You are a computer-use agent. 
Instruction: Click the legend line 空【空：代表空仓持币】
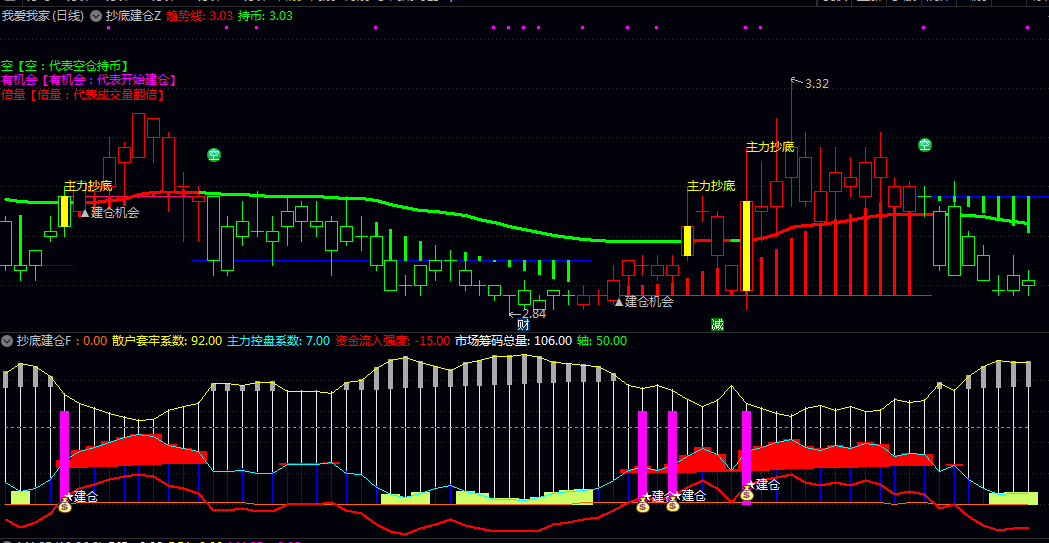(64, 66)
